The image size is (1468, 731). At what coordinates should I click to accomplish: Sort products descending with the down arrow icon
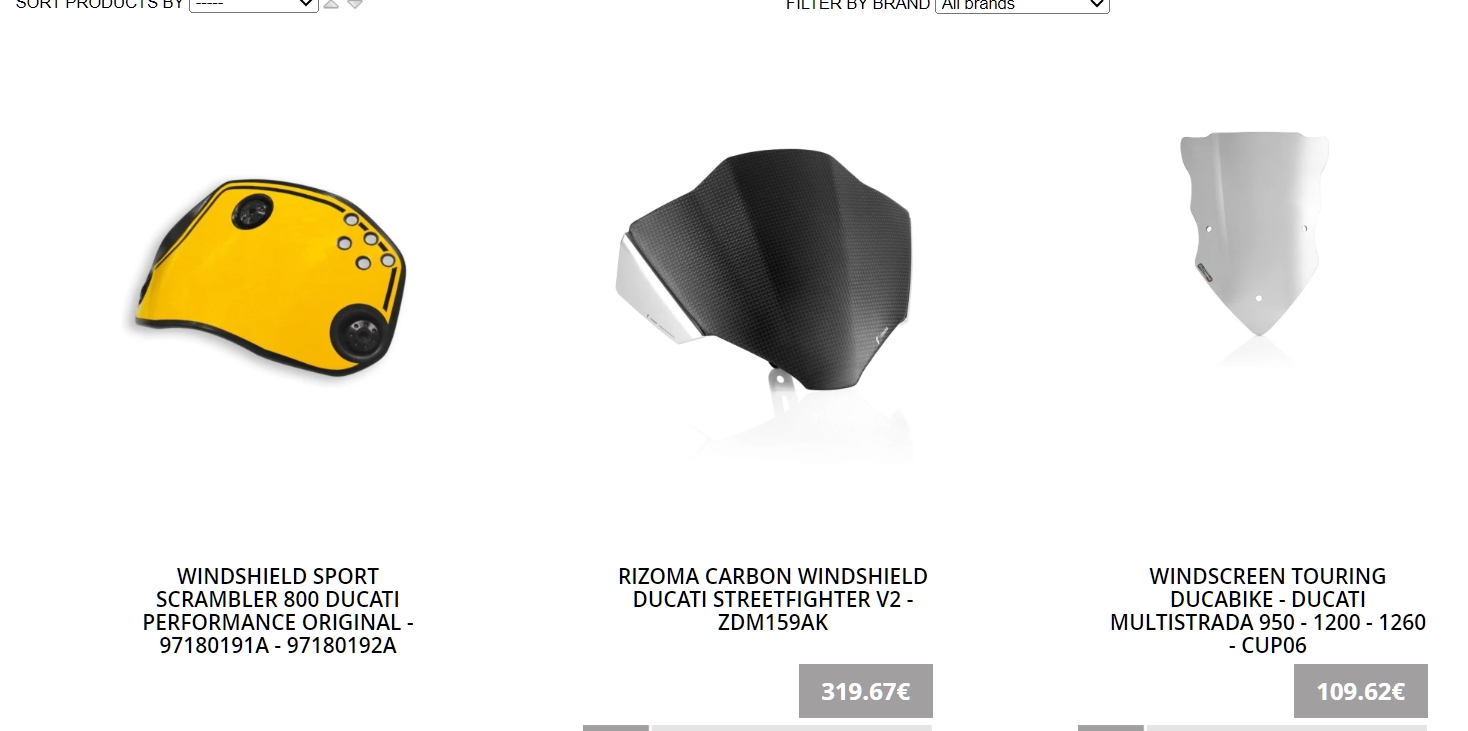(x=355, y=4)
